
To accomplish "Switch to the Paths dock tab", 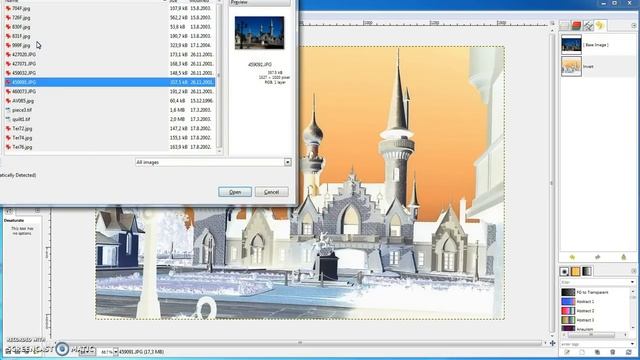I will (x=588, y=25).
